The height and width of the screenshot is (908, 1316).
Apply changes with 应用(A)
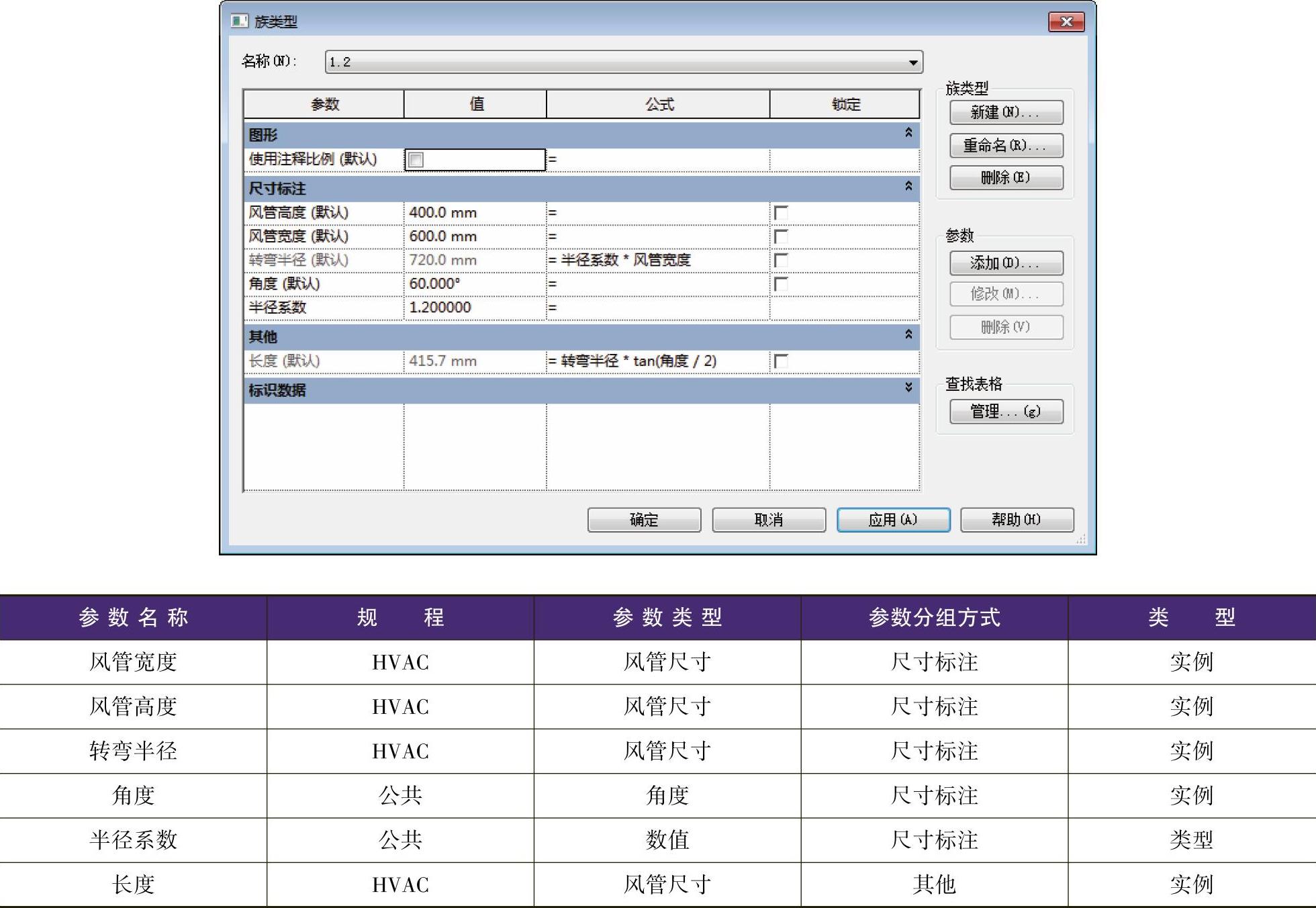point(893,520)
